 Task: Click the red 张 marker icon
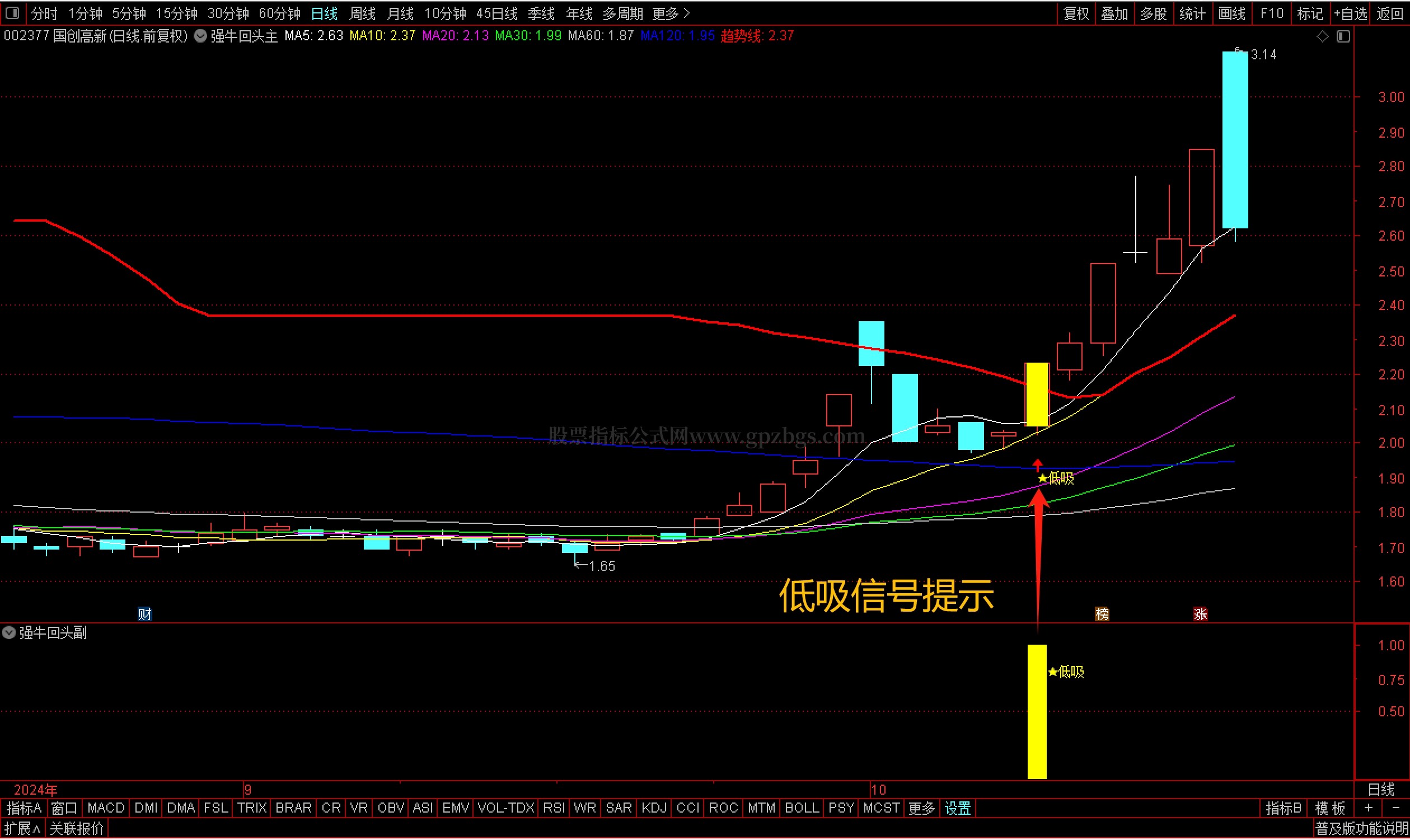1200,614
